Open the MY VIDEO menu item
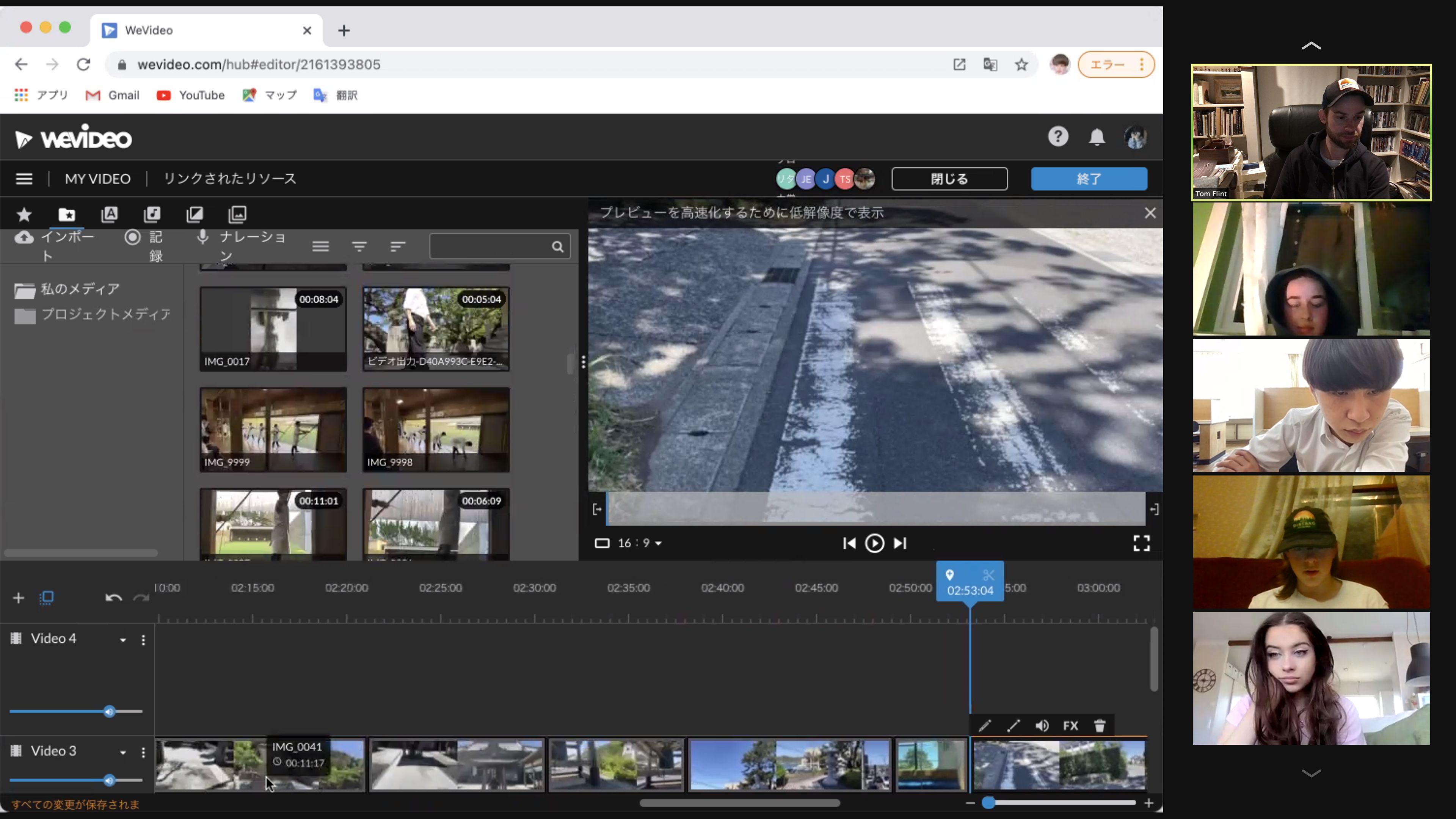Screen dimensions: 1456x819 coord(97,179)
